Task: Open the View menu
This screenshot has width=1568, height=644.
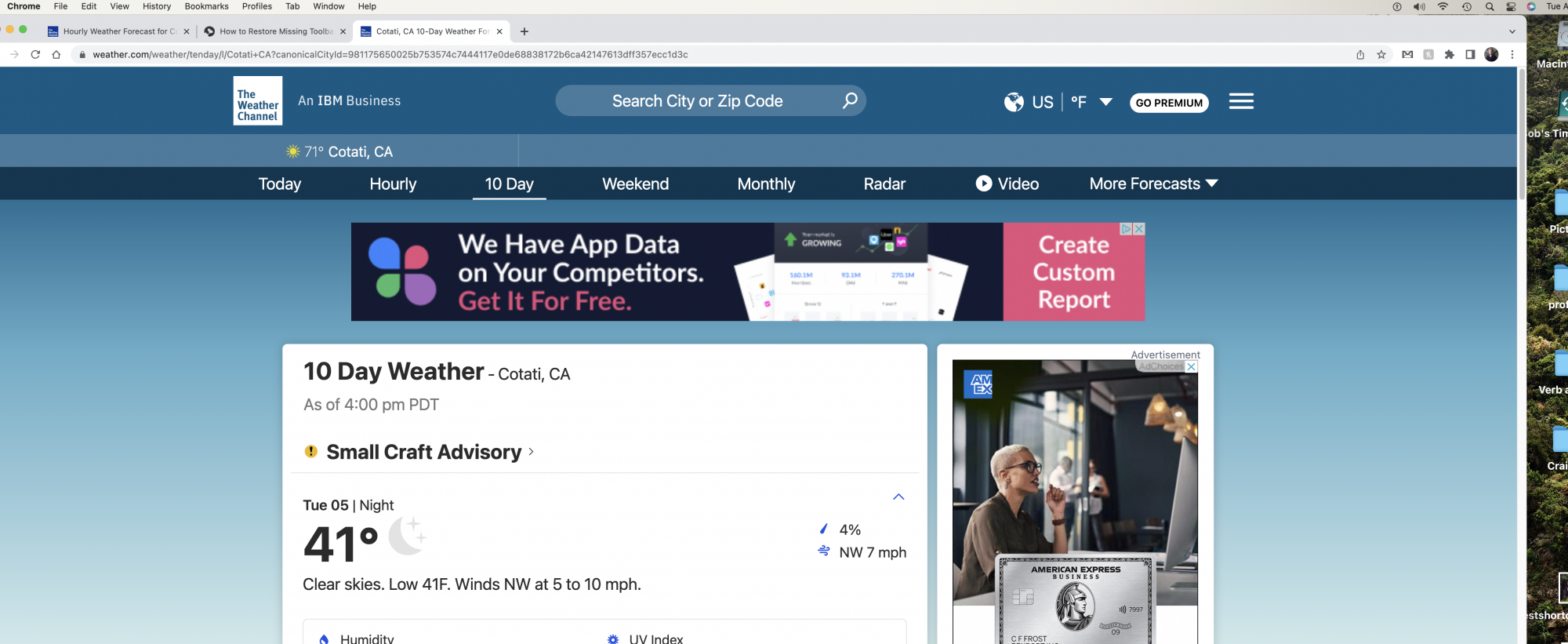Action: tap(119, 6)
